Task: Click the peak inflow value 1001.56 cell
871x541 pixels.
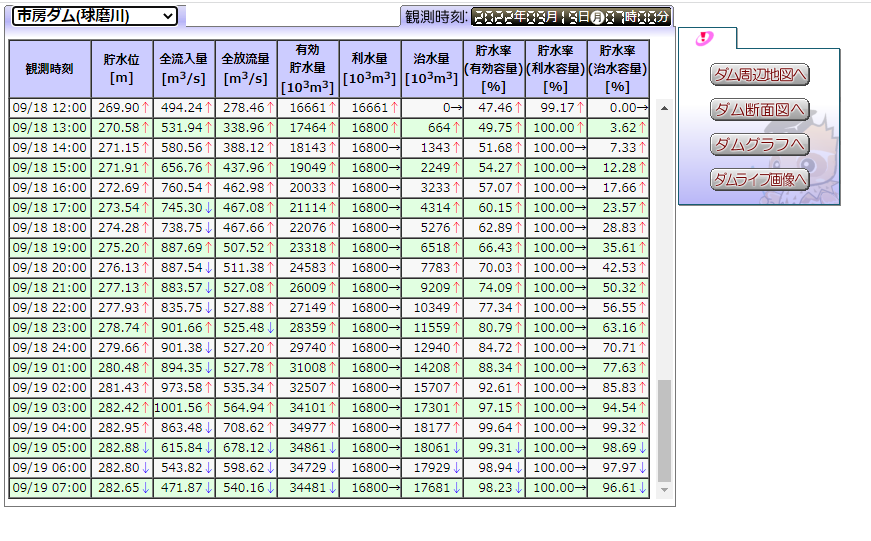Action: point(184,408)
